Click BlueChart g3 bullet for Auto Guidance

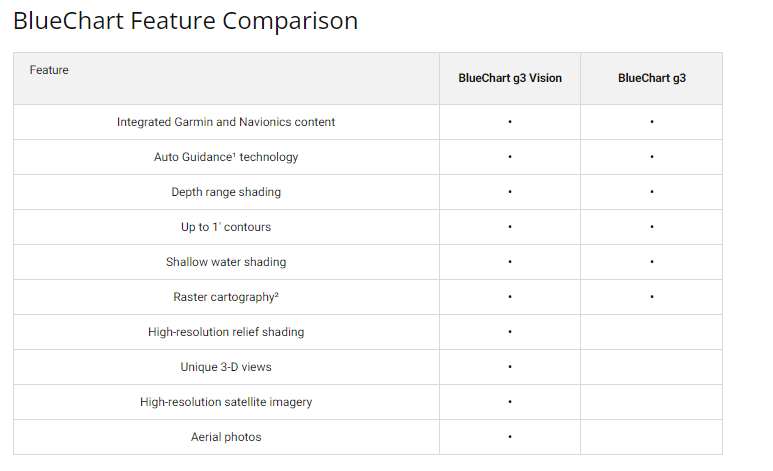click(x=652, y=157)
